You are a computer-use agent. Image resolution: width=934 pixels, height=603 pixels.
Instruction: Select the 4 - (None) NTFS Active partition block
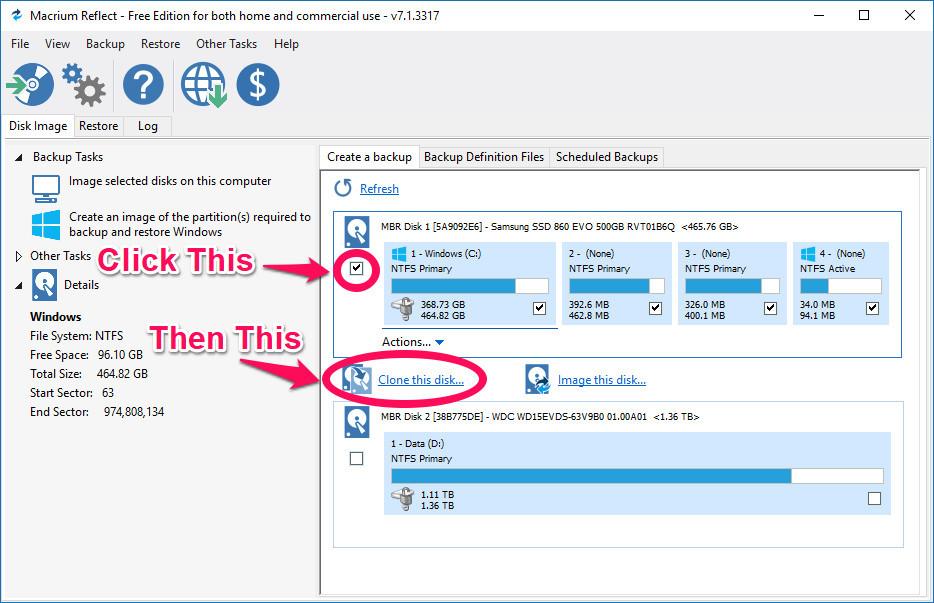[x=840, y=283]
